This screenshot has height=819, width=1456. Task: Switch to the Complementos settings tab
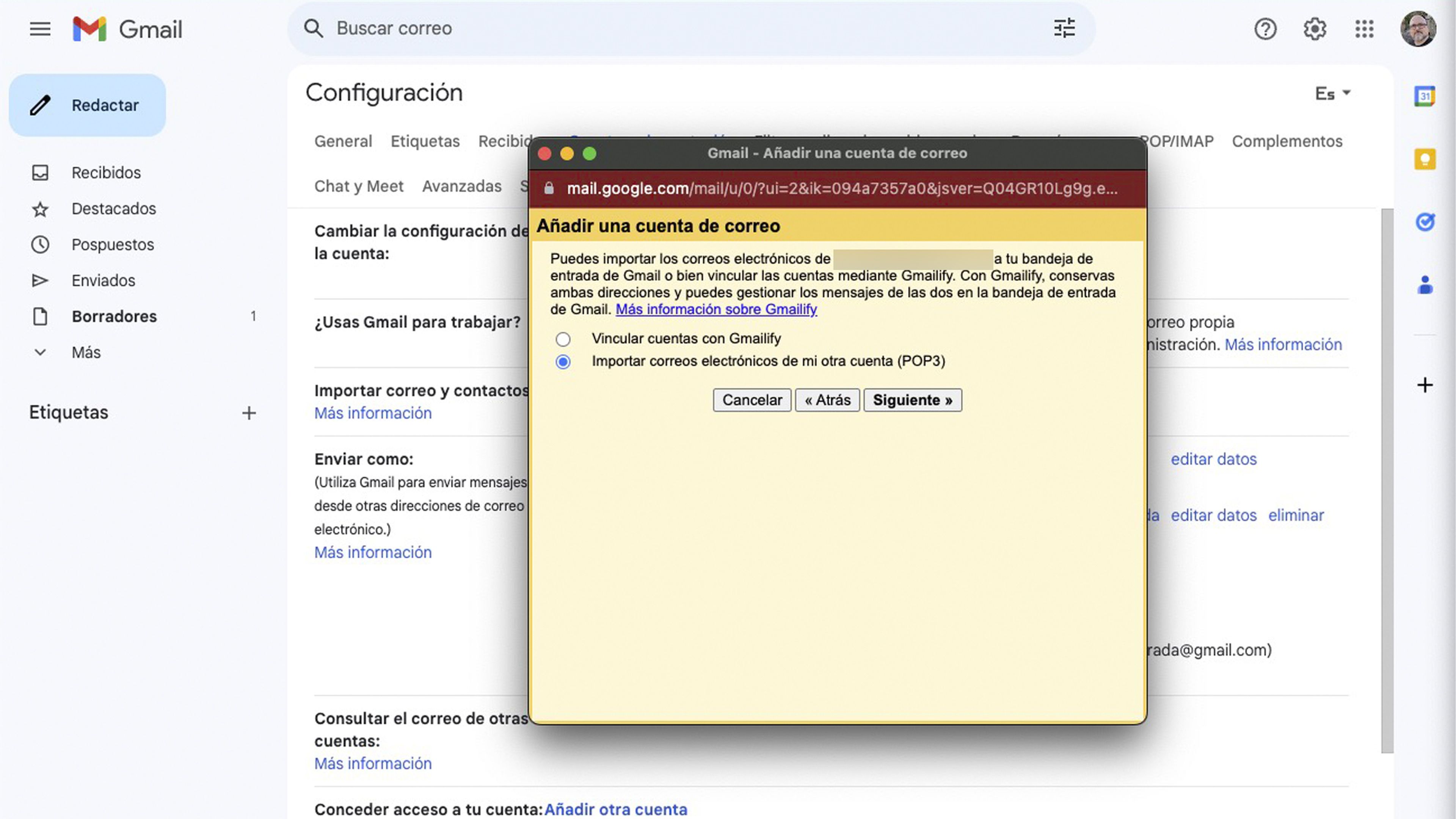click(x=1287, y=141)
